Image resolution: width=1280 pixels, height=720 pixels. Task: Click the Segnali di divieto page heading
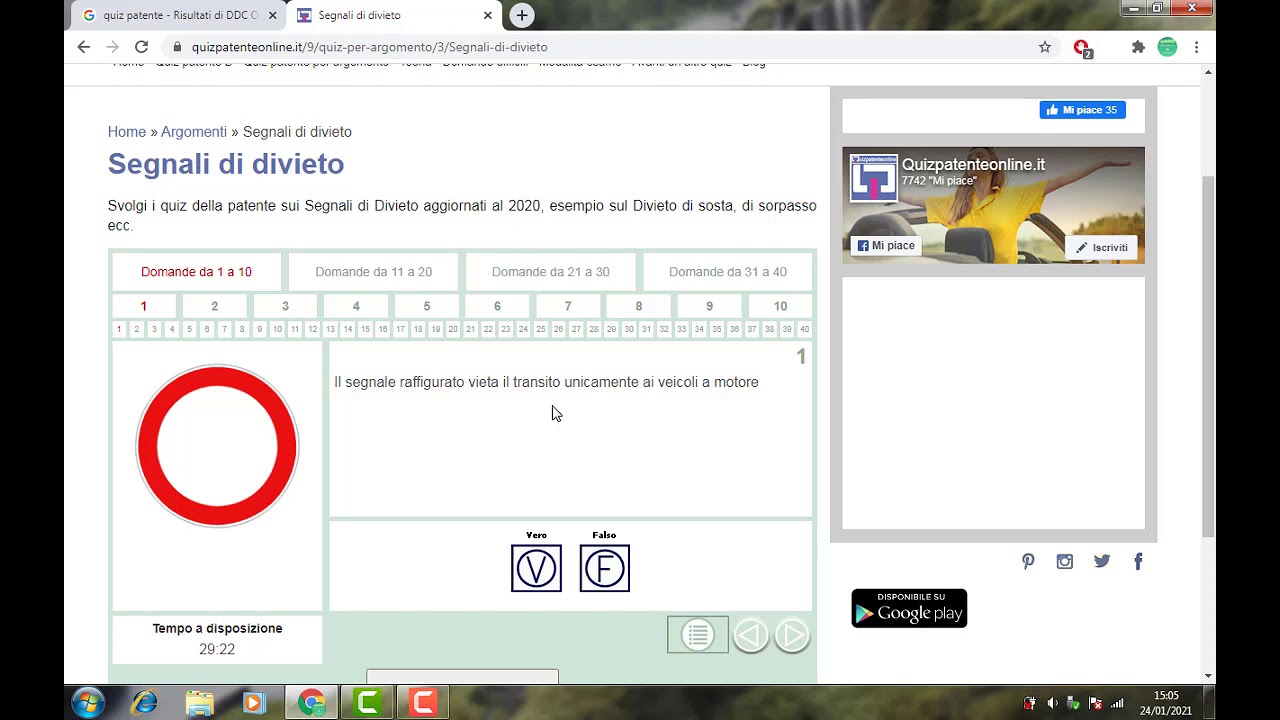226,164
